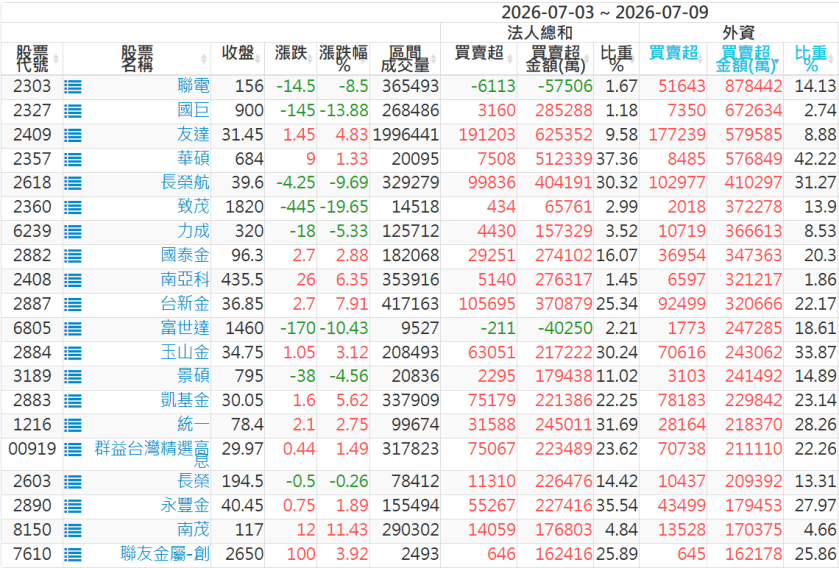Image resolution: width=839 pixels, height=568 pixels.
Task: Open the list icon for stock 6805
Action: pyautogui.click(x=73, y=328)
